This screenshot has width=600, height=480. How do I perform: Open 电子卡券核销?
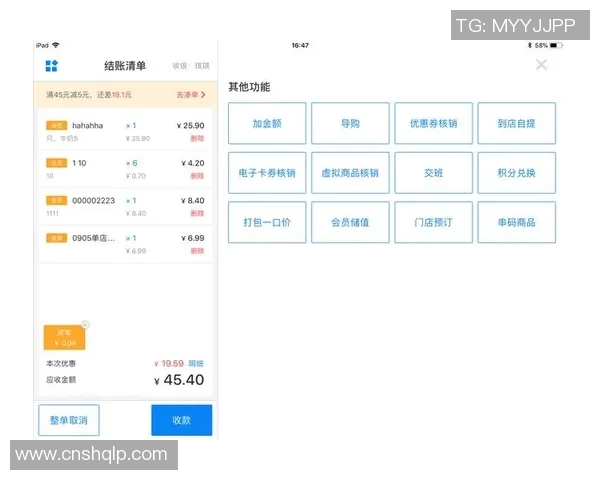267,173
